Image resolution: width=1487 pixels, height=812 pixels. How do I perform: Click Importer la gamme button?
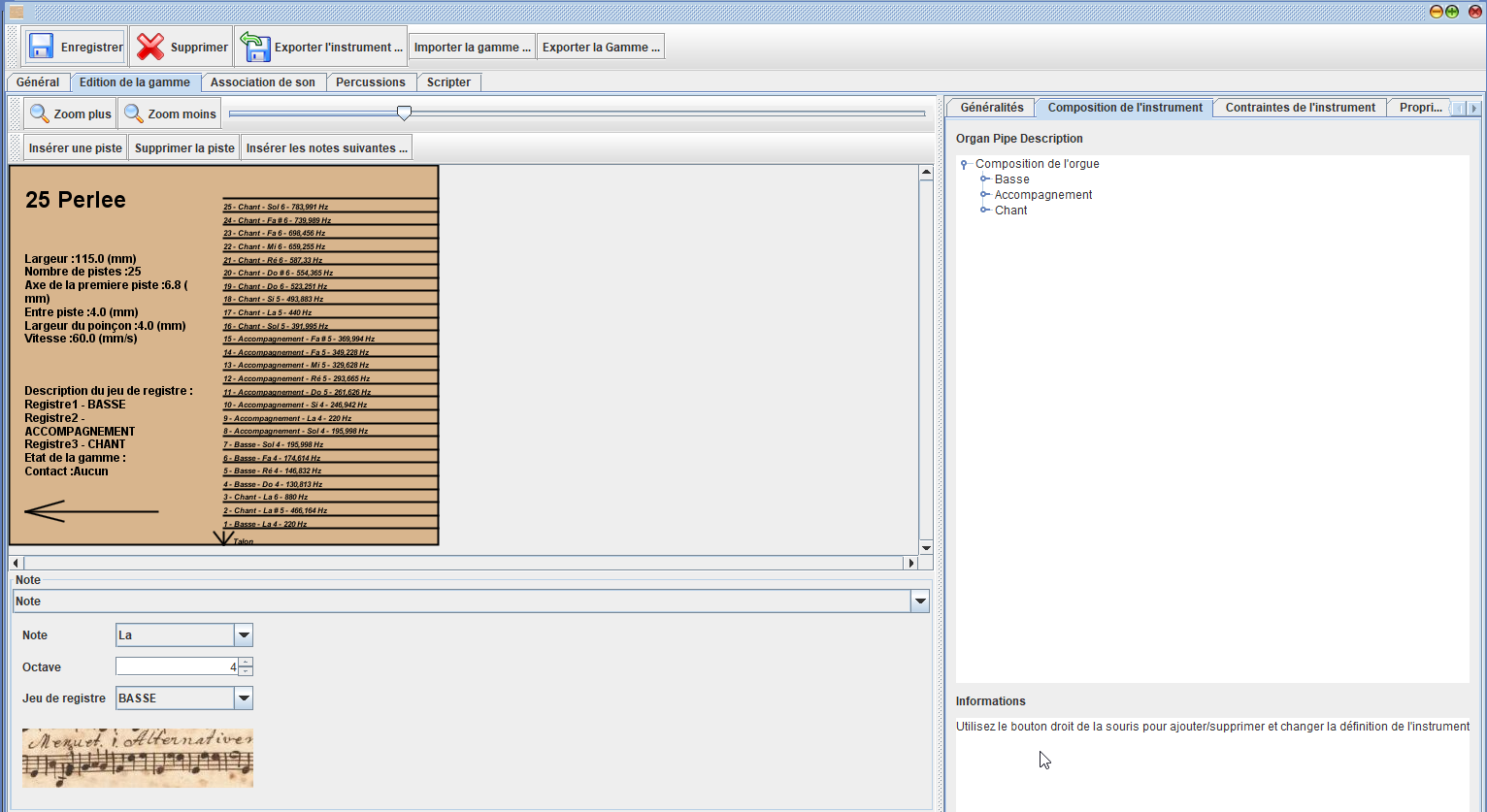coord(472,47)
